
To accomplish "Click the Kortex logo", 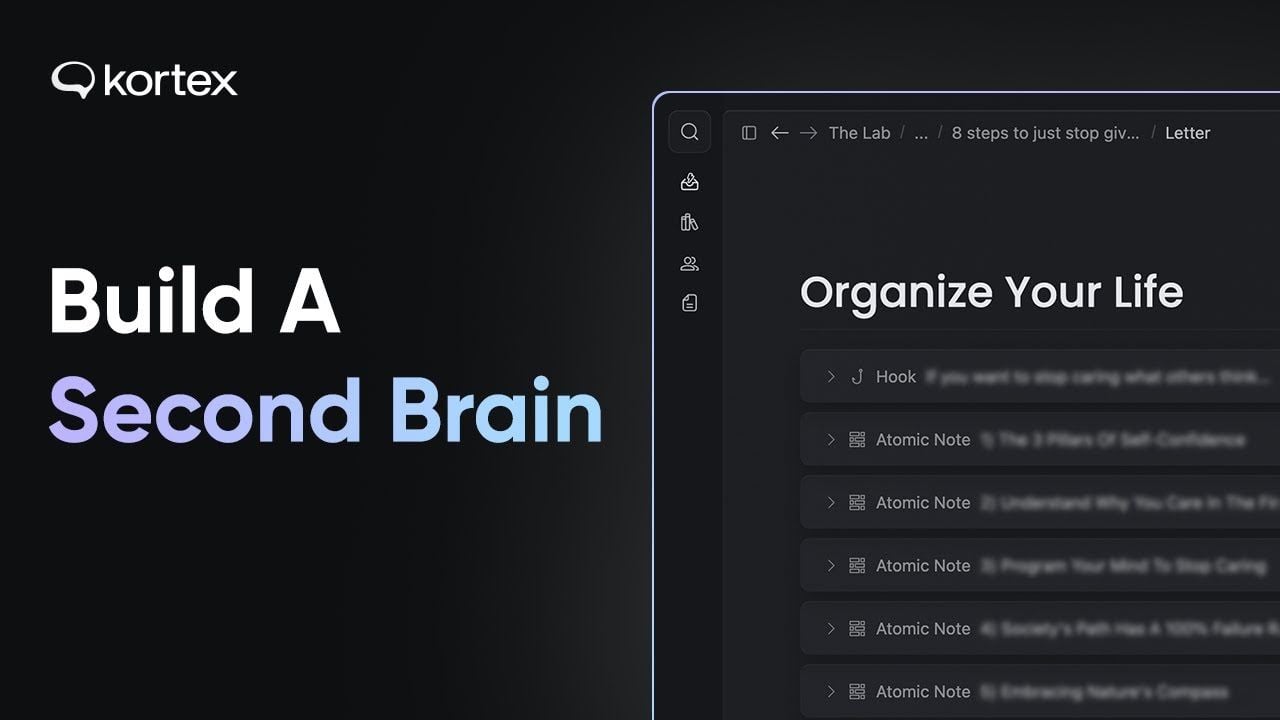I will click(x=145, y=80).
